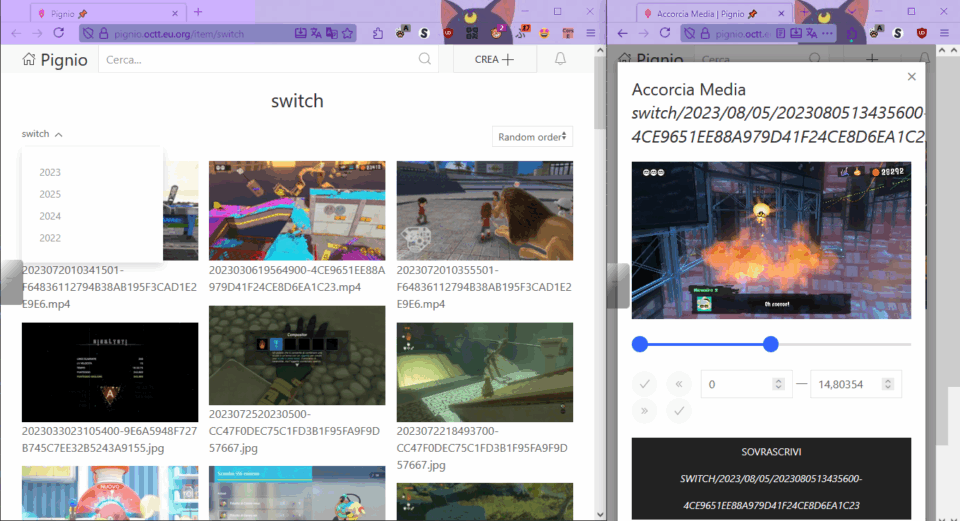Bookmark the page with the star icon

pos(347,32)
